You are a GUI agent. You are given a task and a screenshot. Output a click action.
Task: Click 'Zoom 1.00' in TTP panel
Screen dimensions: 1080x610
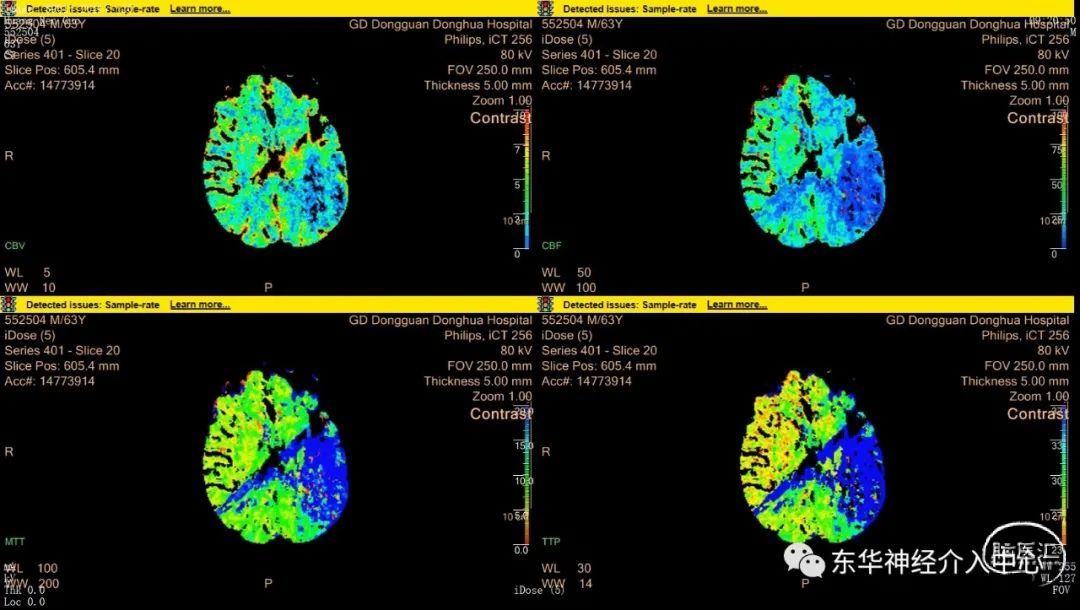tap(1039, 396)
